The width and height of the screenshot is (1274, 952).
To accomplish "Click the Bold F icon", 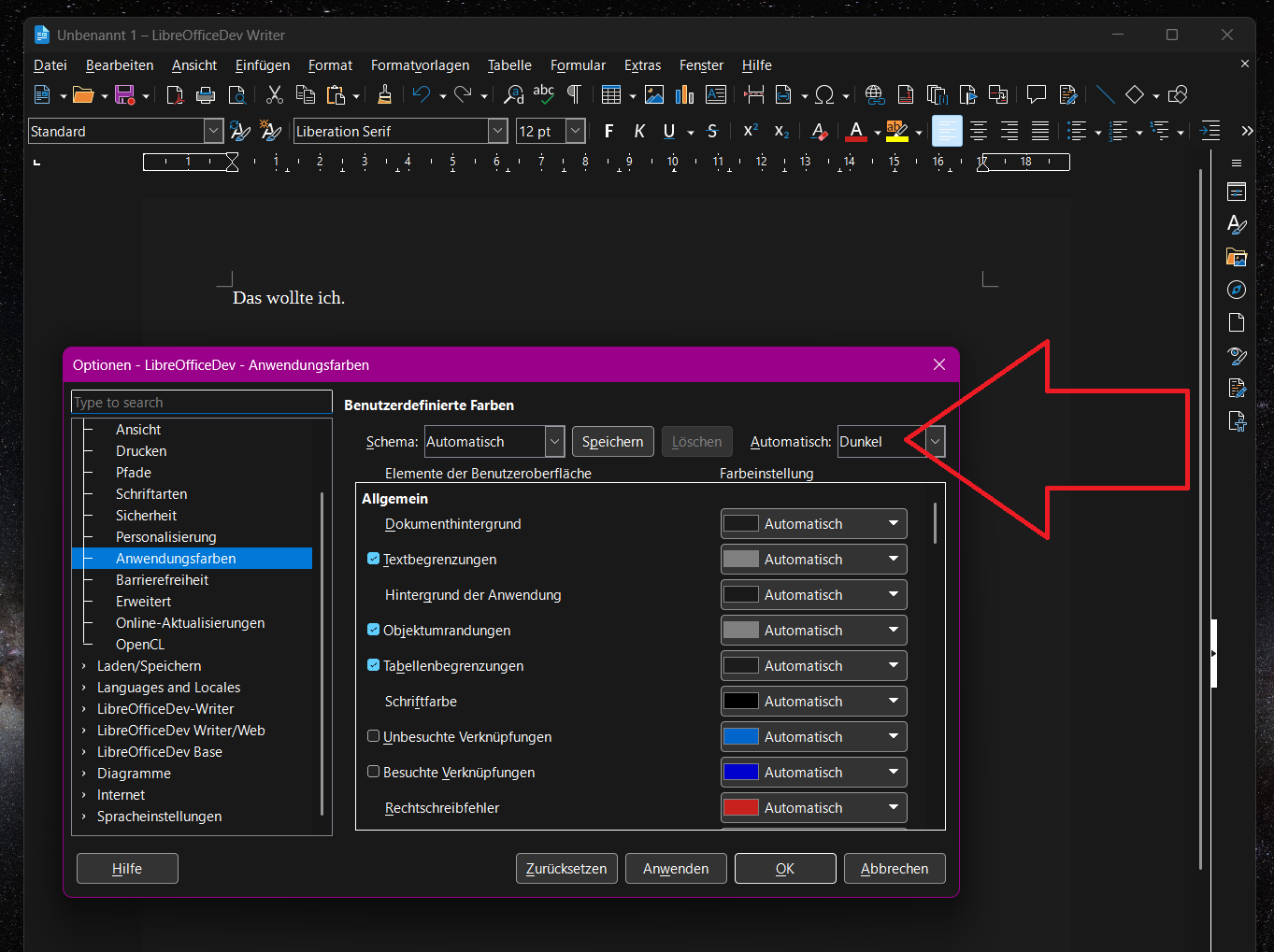I will point(608,131).
